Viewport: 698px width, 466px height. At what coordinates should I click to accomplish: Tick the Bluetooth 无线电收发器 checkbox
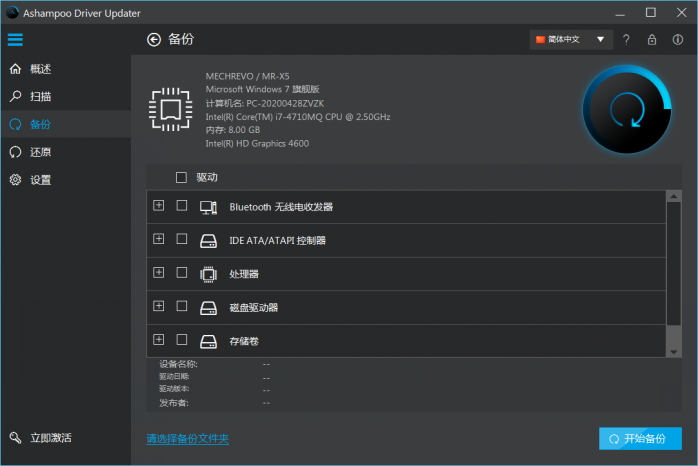pos(182,206)
